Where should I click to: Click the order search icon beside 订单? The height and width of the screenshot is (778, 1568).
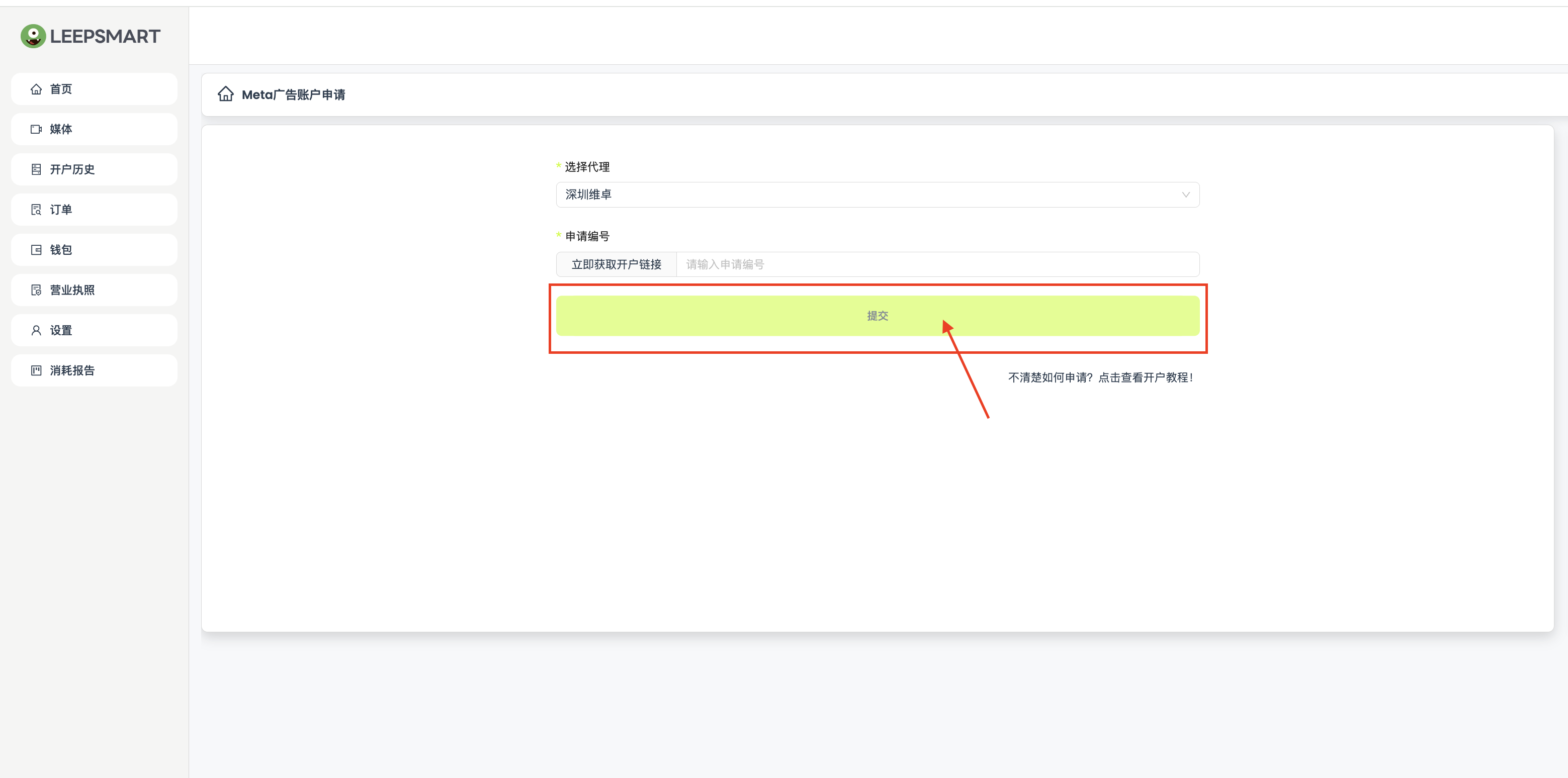pos(37,209)
